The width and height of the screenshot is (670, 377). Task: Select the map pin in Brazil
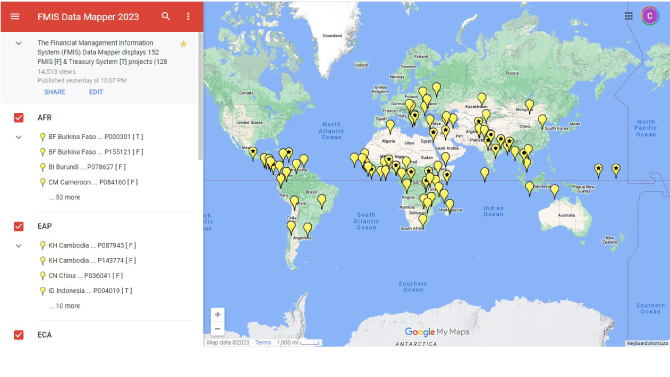coord(322,201)
